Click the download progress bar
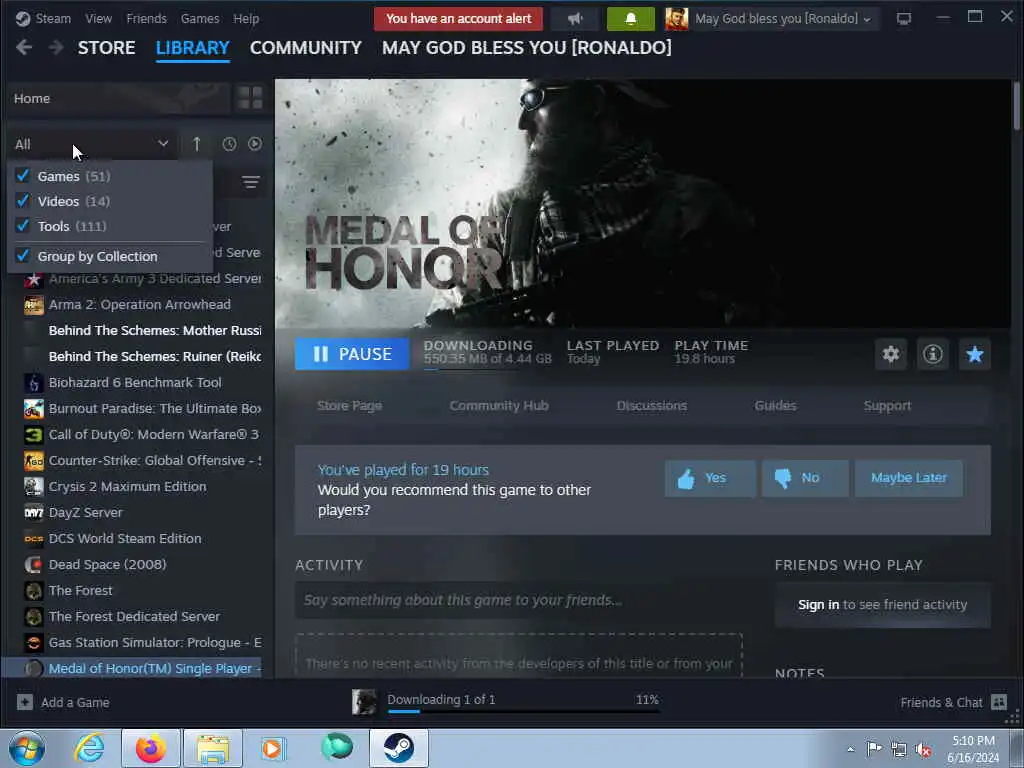Image resolution: width=1024 pixels, height=768 pixels. tap(524, 711)
